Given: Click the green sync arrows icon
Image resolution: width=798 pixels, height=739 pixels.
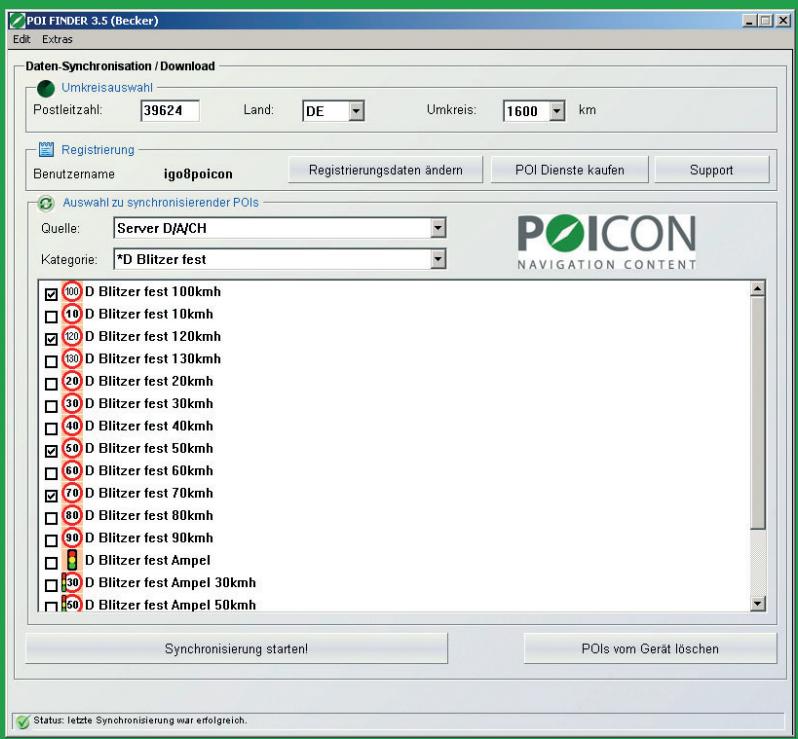Looking at the screenshot, I should pos(46,204).
